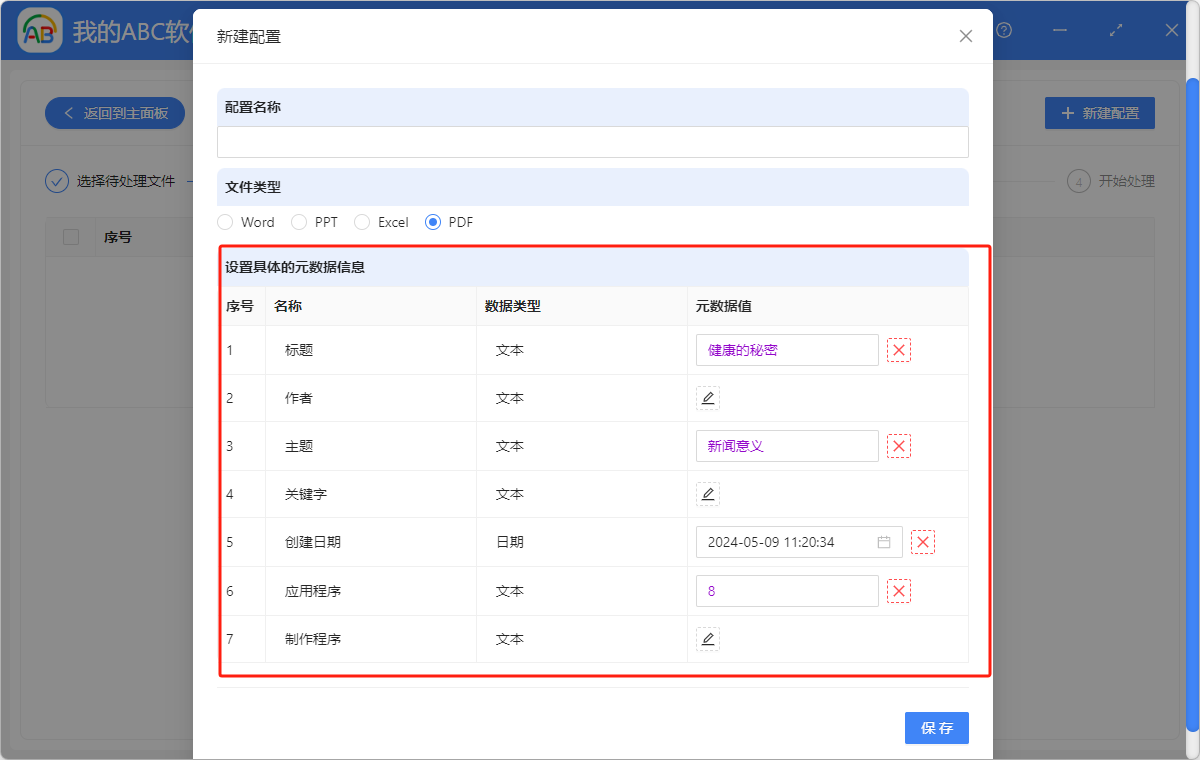Click the edit pencil icon for 关键字
Viewport: 1200px width, 760px height.
coord(708,494)
